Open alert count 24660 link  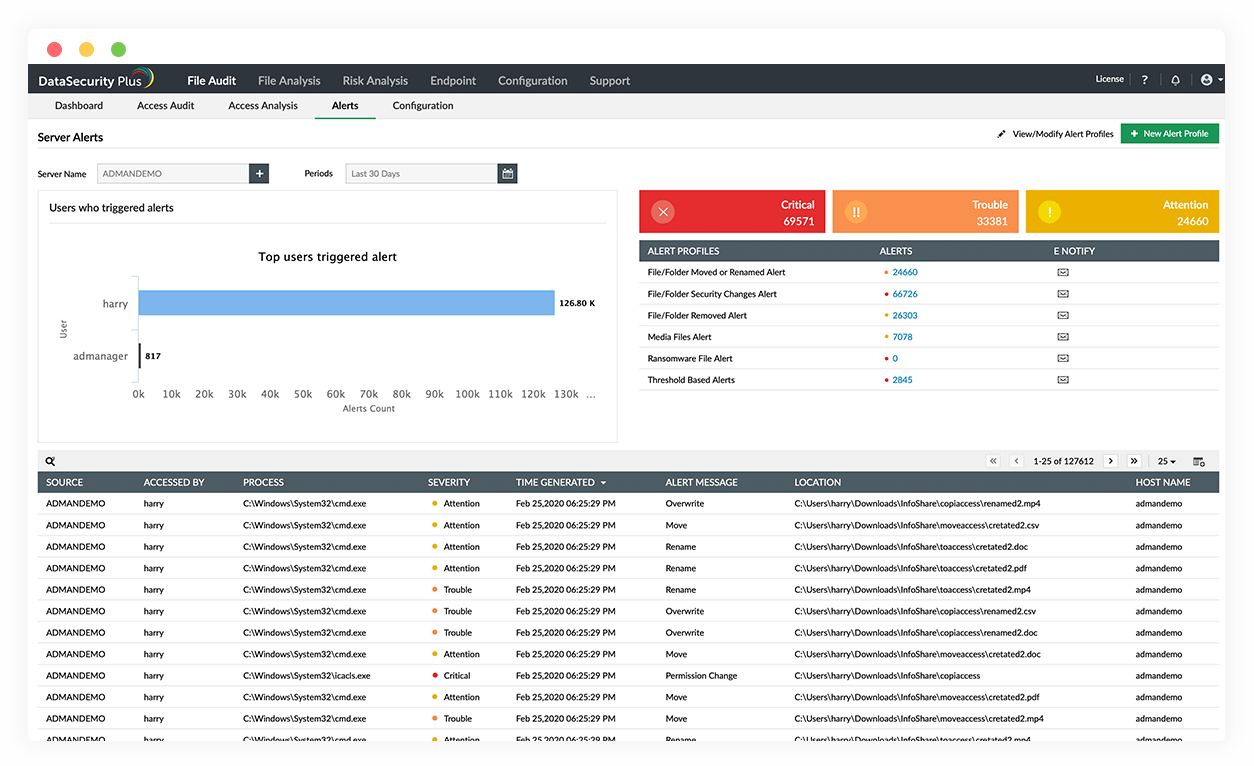(x=905, y=272)
